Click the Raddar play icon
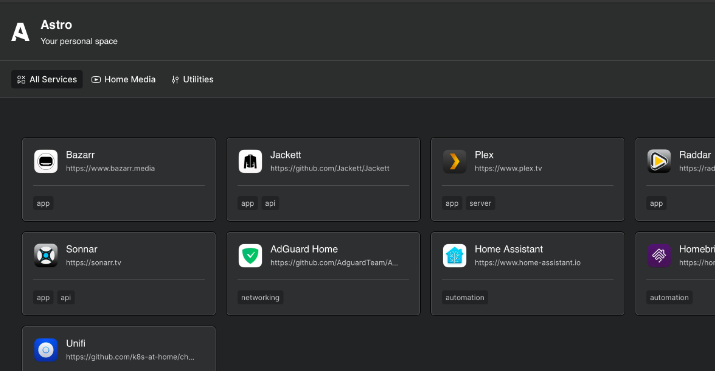The width and height of the screenshot is (715, 371). (x=659, y=161)
